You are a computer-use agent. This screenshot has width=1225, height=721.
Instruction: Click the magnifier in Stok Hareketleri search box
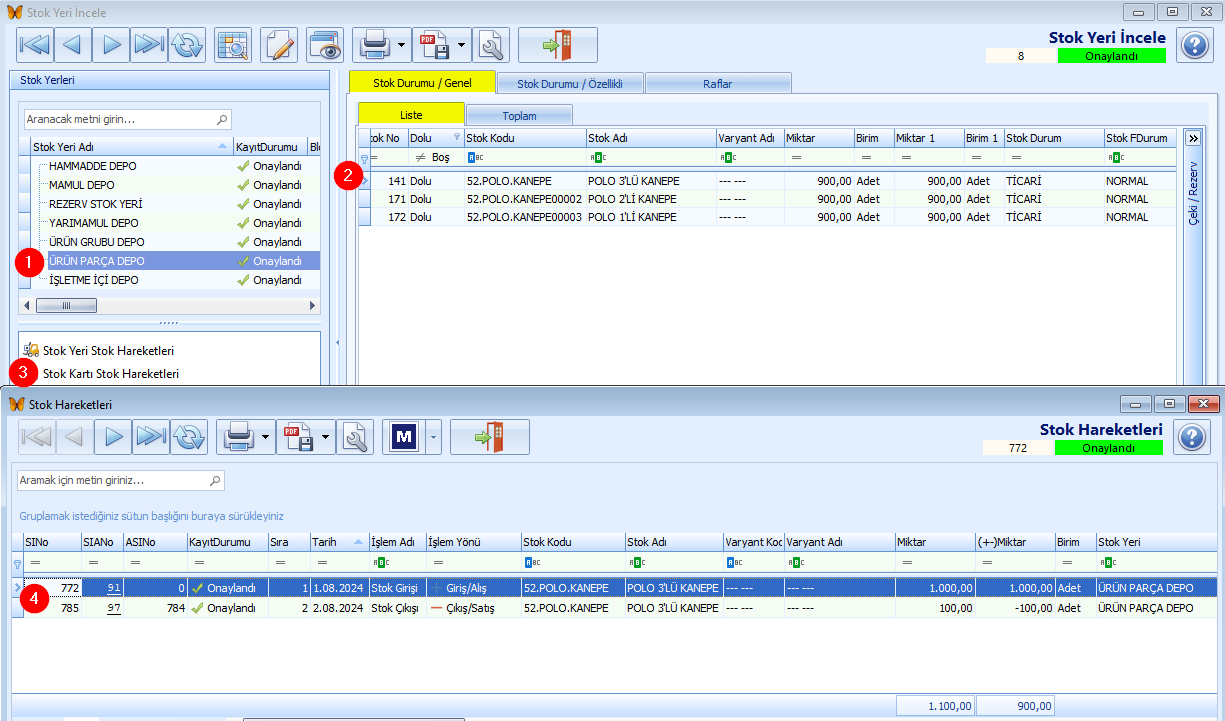215,481
